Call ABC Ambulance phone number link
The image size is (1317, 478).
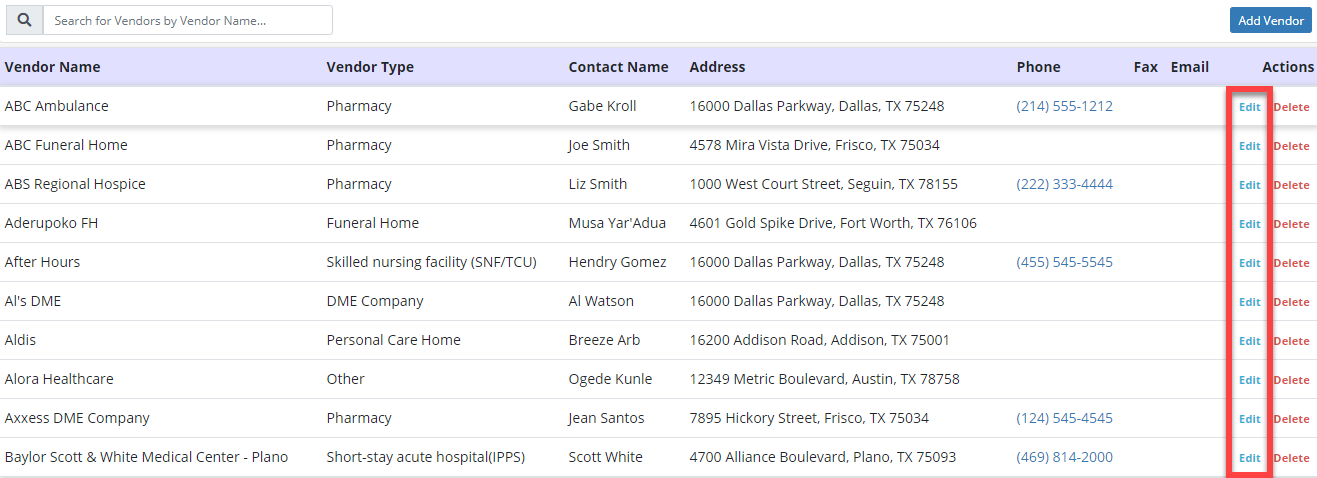pos(1064,106)
